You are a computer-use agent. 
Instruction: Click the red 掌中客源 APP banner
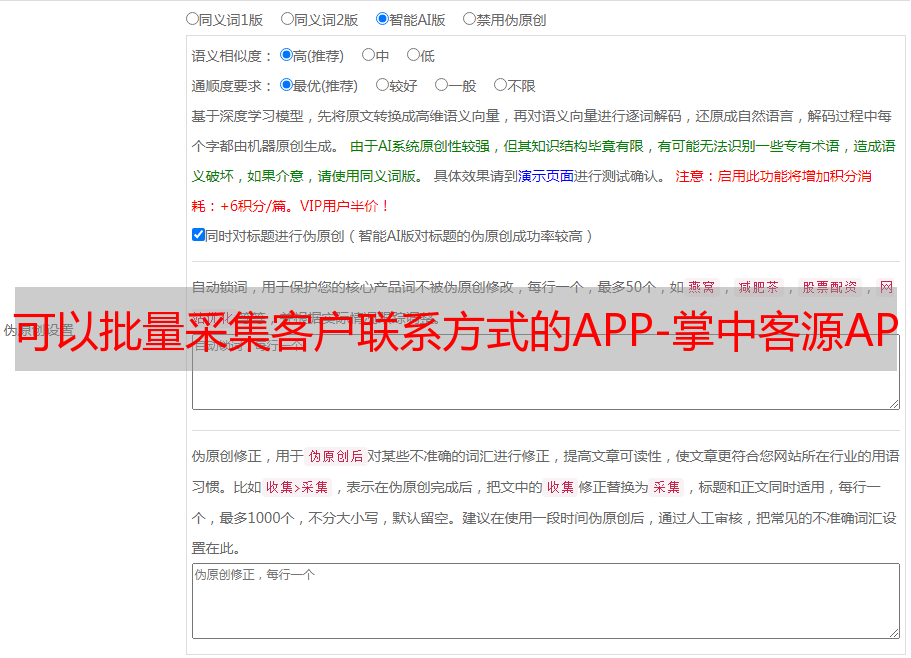[x=455, y=329]
